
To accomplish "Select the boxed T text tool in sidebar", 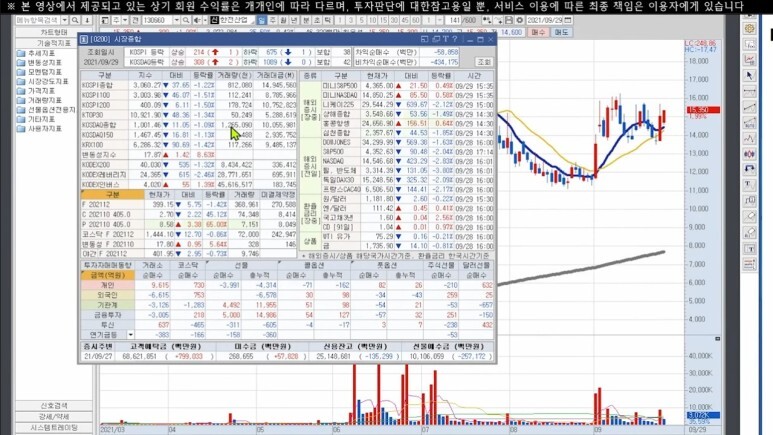I will tap(749, 248).
